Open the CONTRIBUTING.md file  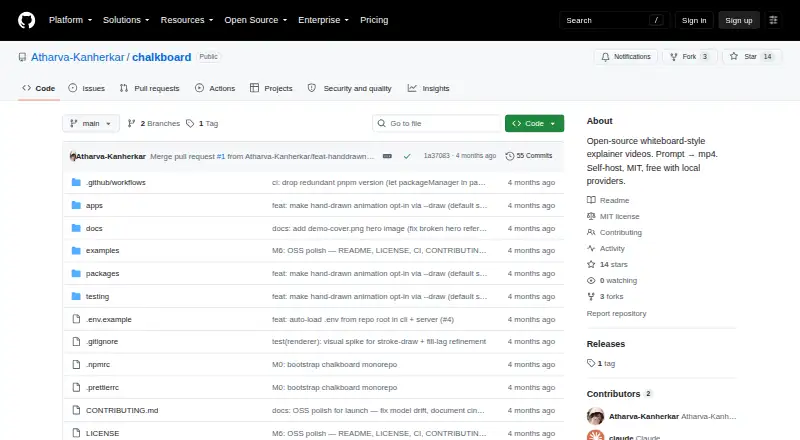[x=122, y=410]
